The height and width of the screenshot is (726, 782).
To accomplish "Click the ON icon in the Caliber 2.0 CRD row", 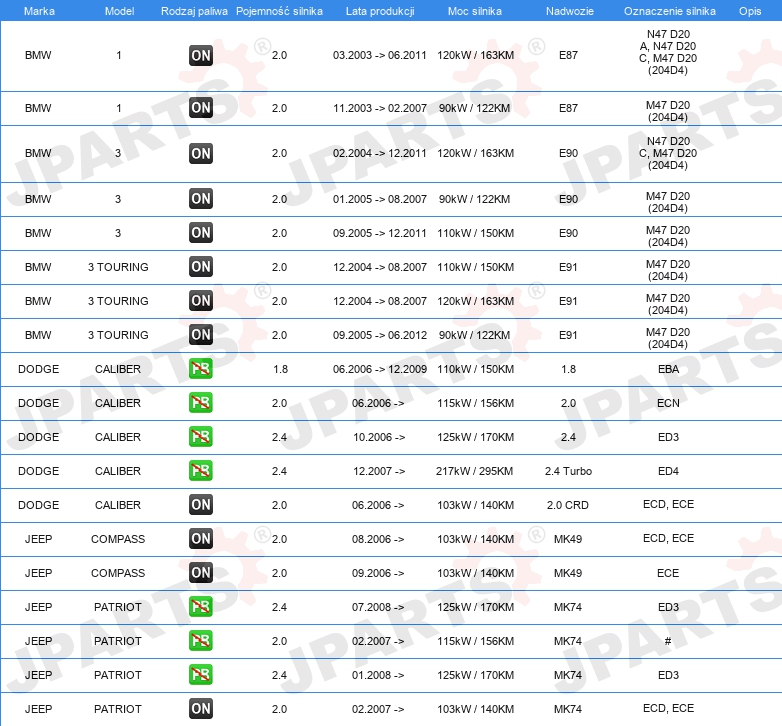I will click(200, 504).
